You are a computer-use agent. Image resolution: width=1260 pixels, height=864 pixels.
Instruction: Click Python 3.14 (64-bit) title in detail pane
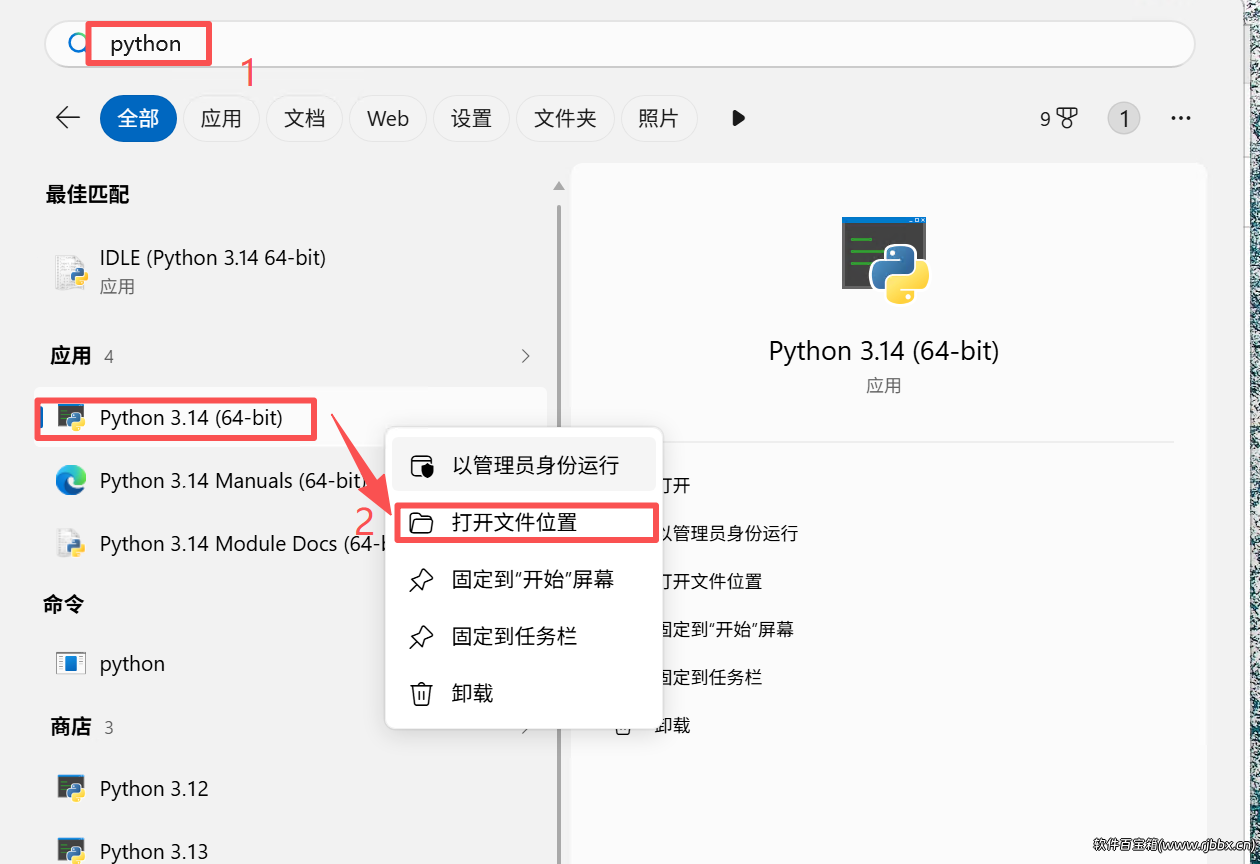[x=884, y=351]
